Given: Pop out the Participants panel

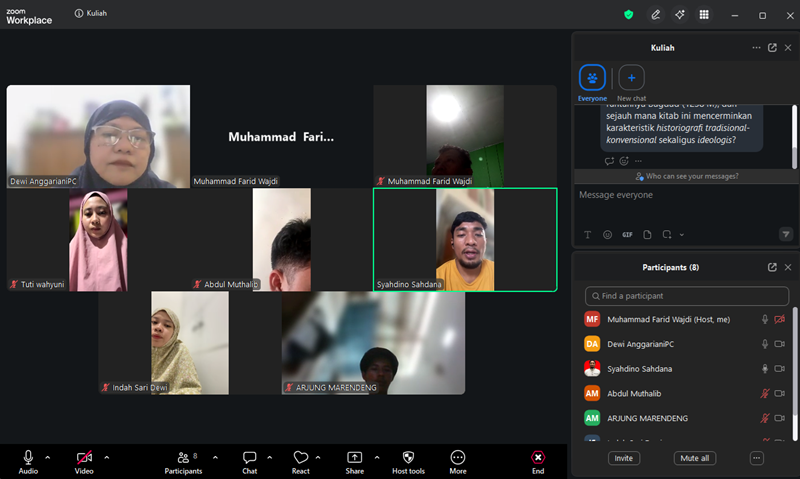Looking at the screenshot, I should click(772, 267).
